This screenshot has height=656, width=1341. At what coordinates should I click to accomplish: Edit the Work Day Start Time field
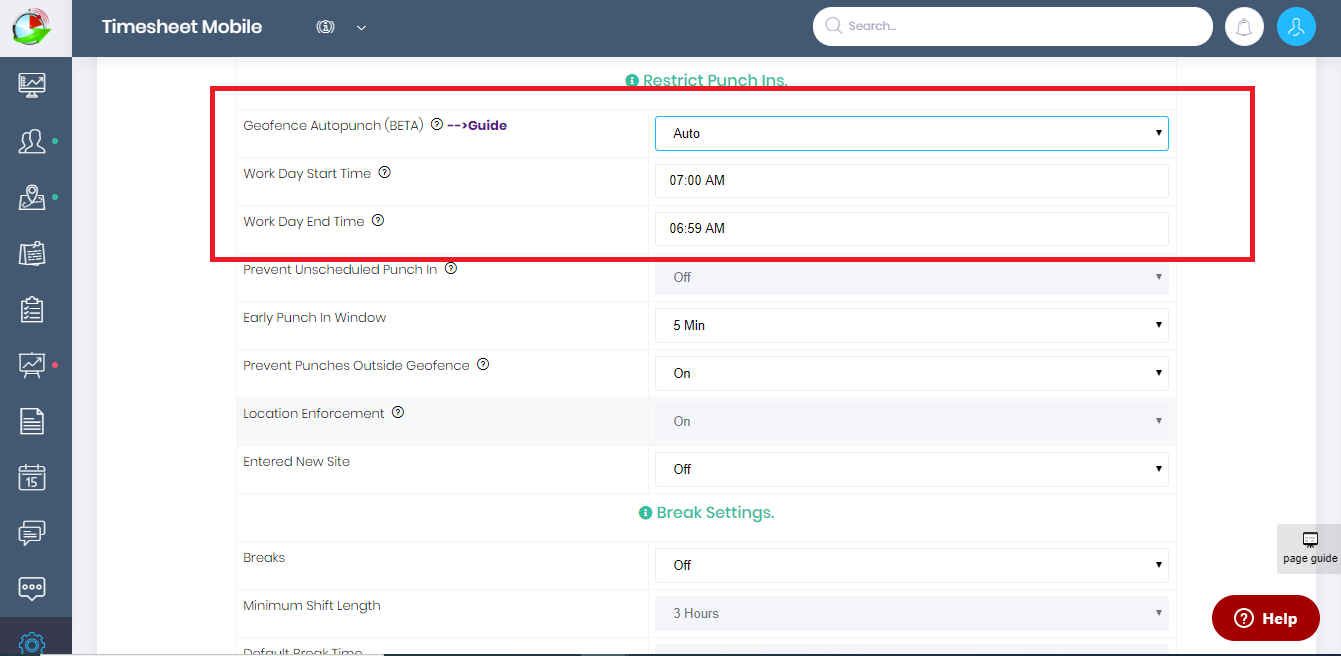[911, 181]
